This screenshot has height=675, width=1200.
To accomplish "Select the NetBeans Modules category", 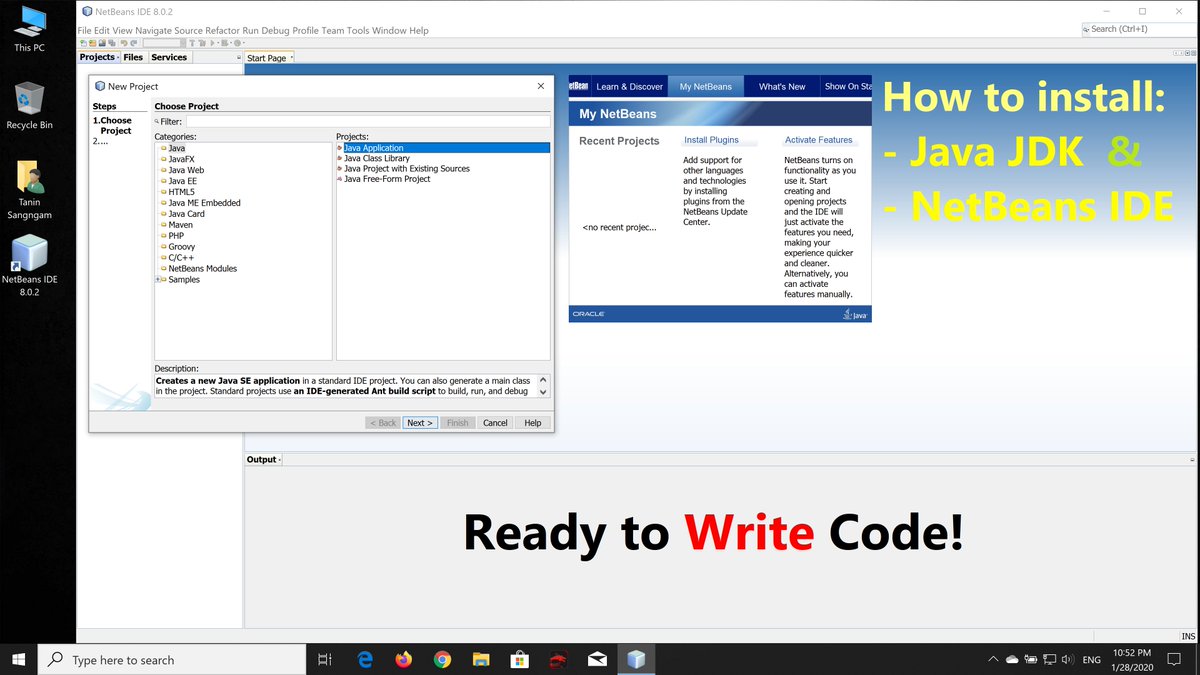I will (203, 269).
